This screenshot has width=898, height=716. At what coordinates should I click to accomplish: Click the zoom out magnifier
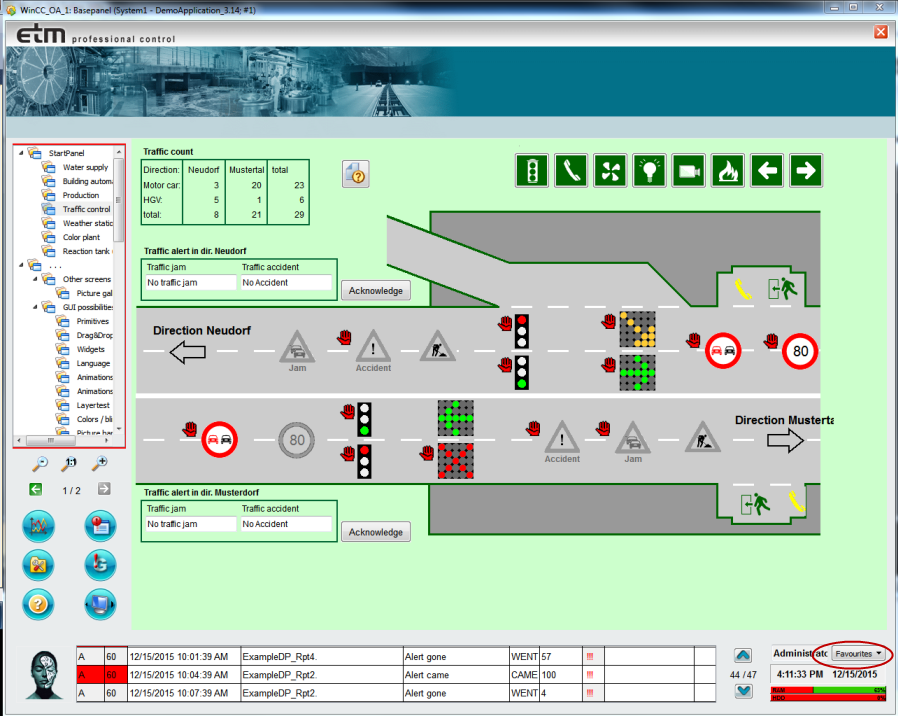coord(40,463)
